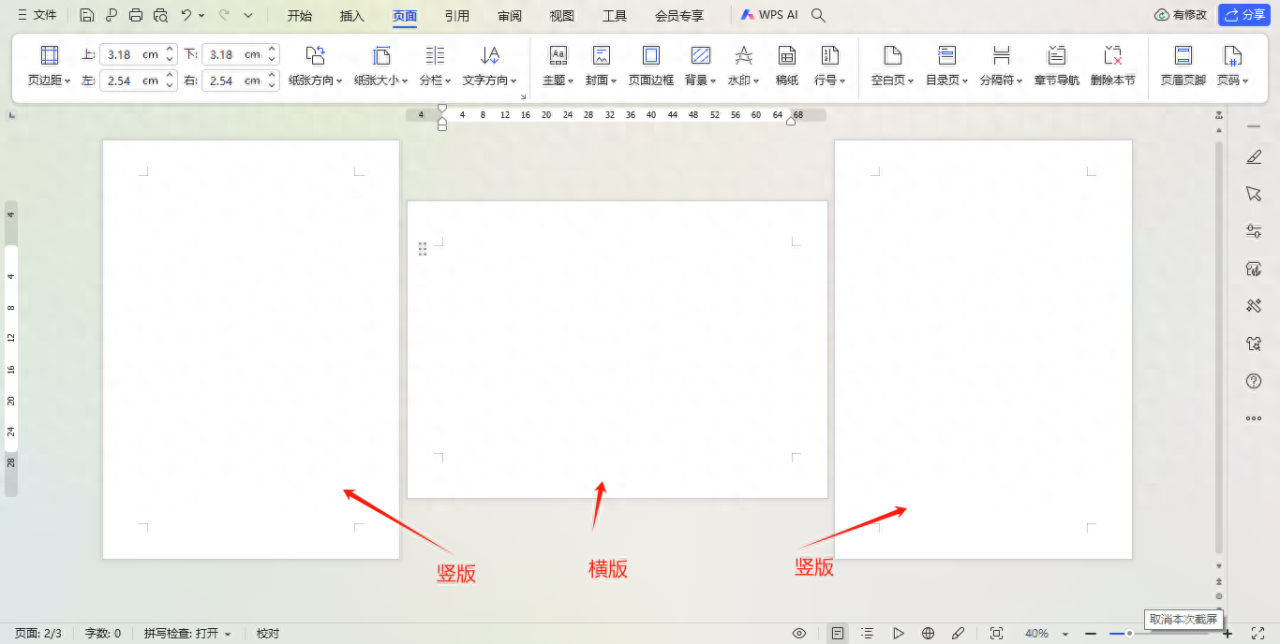The height and width of the screenshot is (644, 1280).
Task: Open the 会员专享 tab
Action: coord(679,15)
